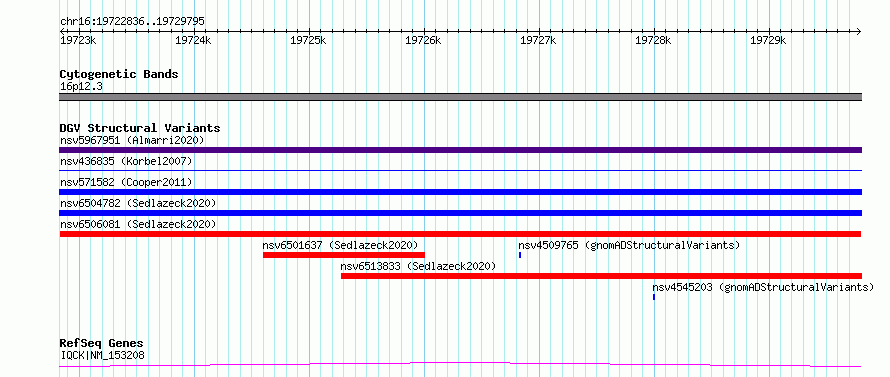The width and height of the screenshot is (890, 377).
Task: Click the ruler's left end arrowhead
Action: click(x=62, y=31)
